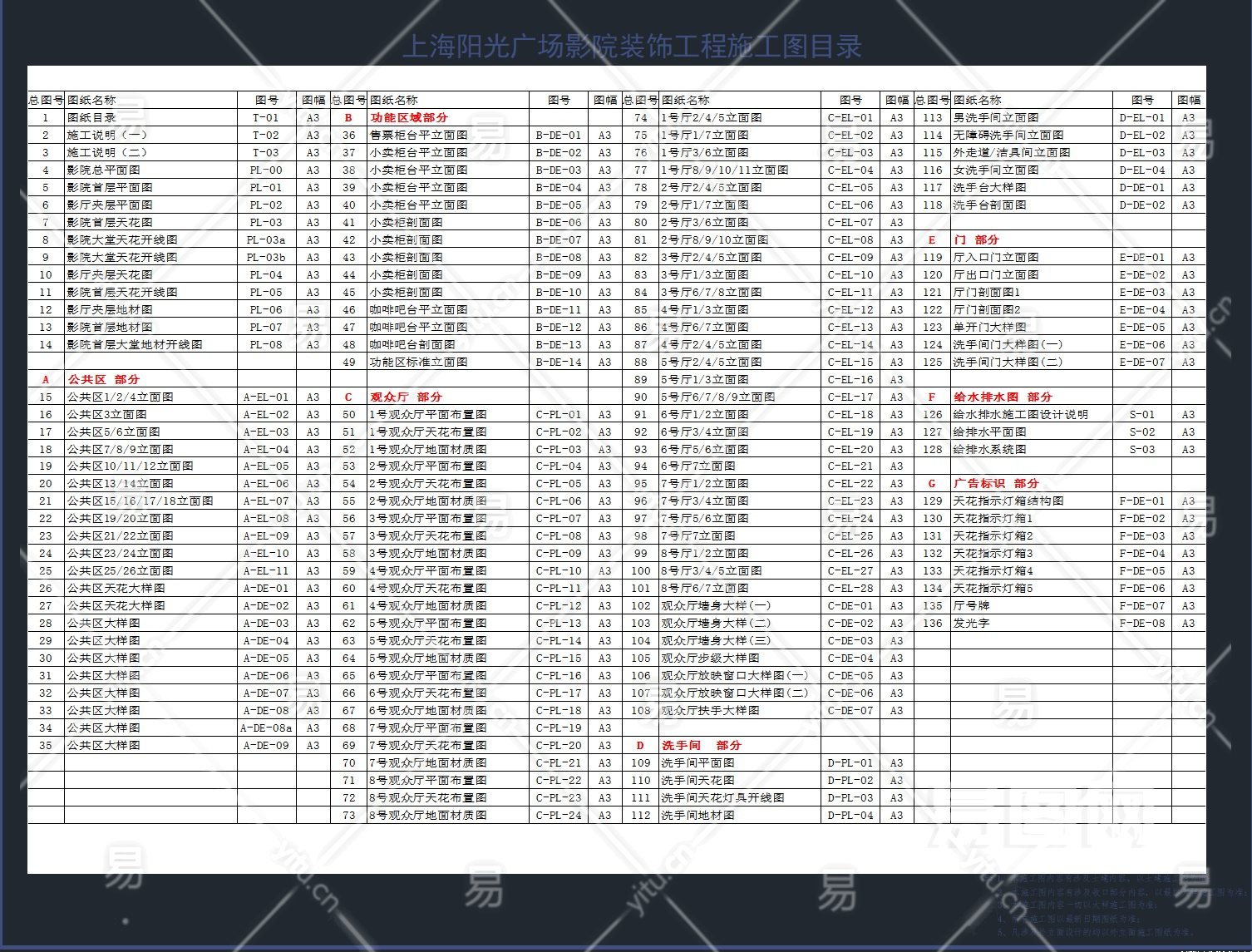The image size is (1252, 952).
Task: Select the 洗手台剖面图 entry
Action: pos(989,205)
